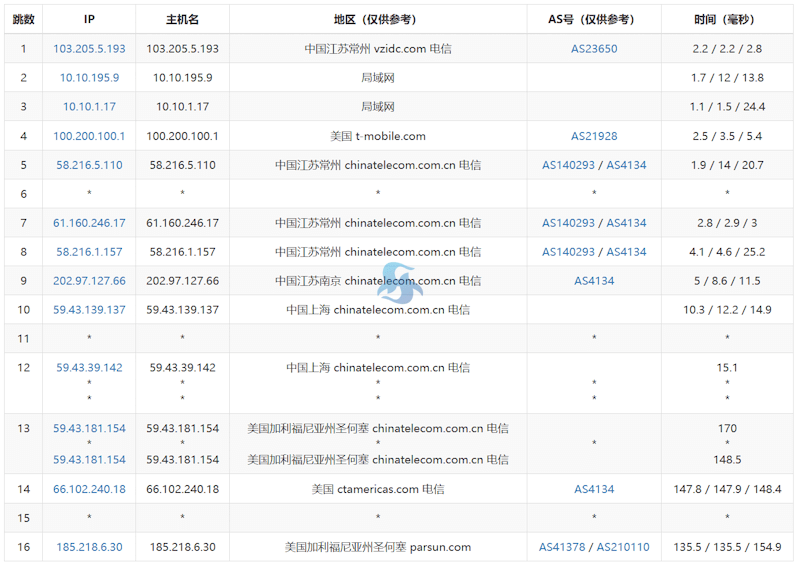Screen dimensions: 800x566
Task: Select region text 中国江苏南京 chinatelecom.com.cn 电信
Action: (378, 281)
